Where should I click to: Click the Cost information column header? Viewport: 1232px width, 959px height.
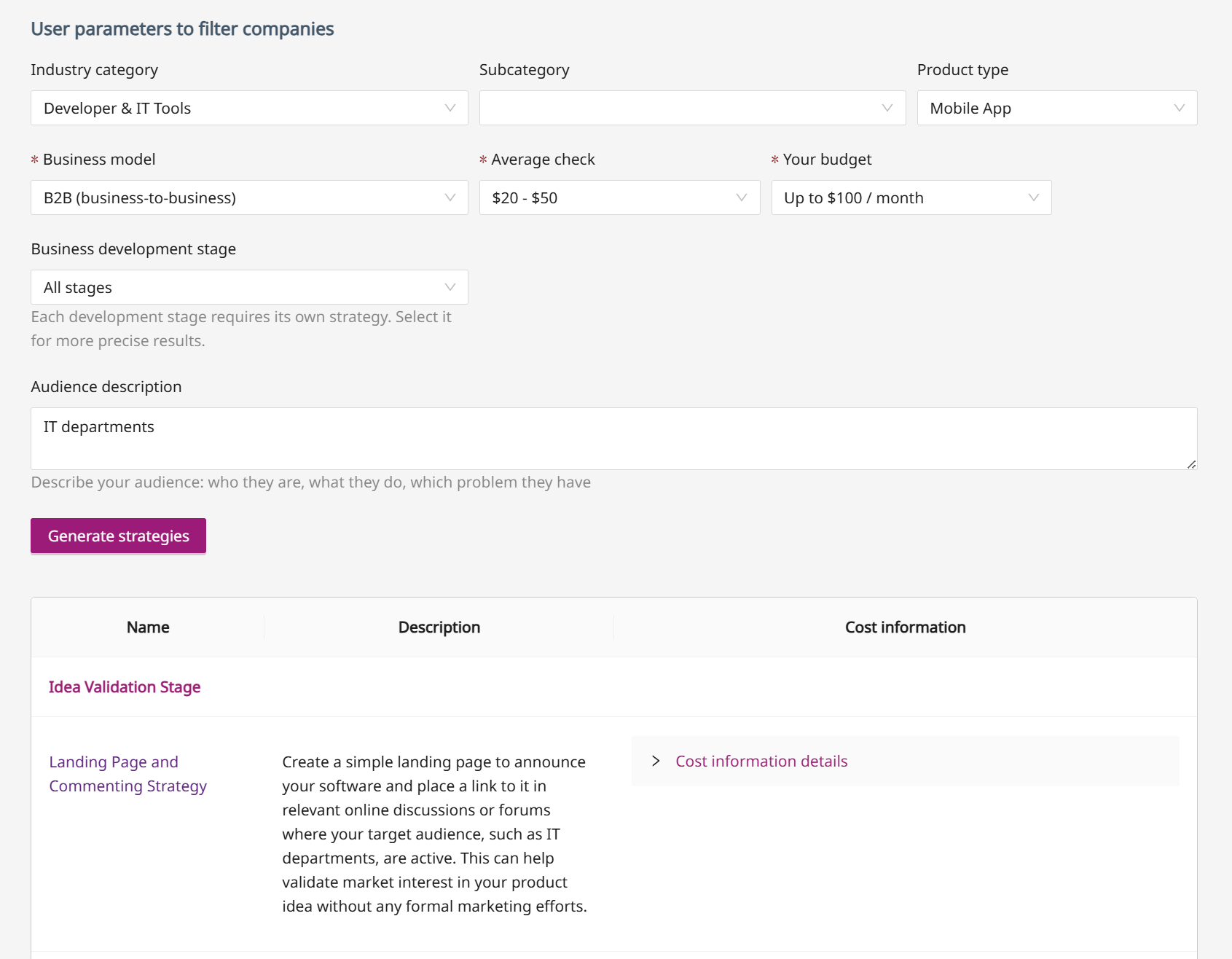pos(905,627)
